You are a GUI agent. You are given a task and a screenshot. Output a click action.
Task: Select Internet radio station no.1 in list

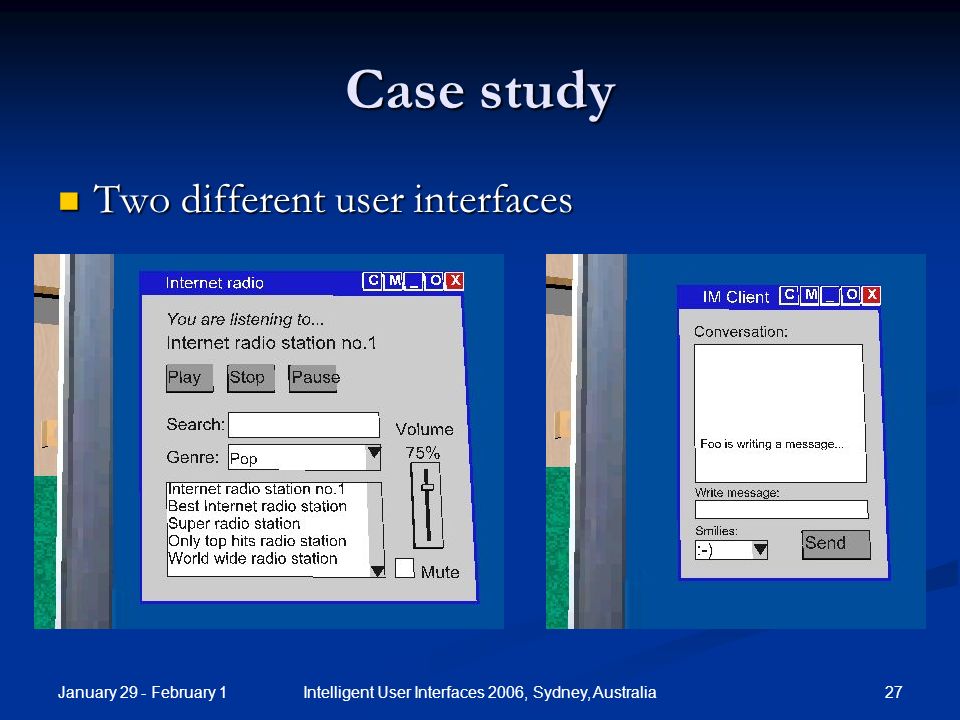256,489
